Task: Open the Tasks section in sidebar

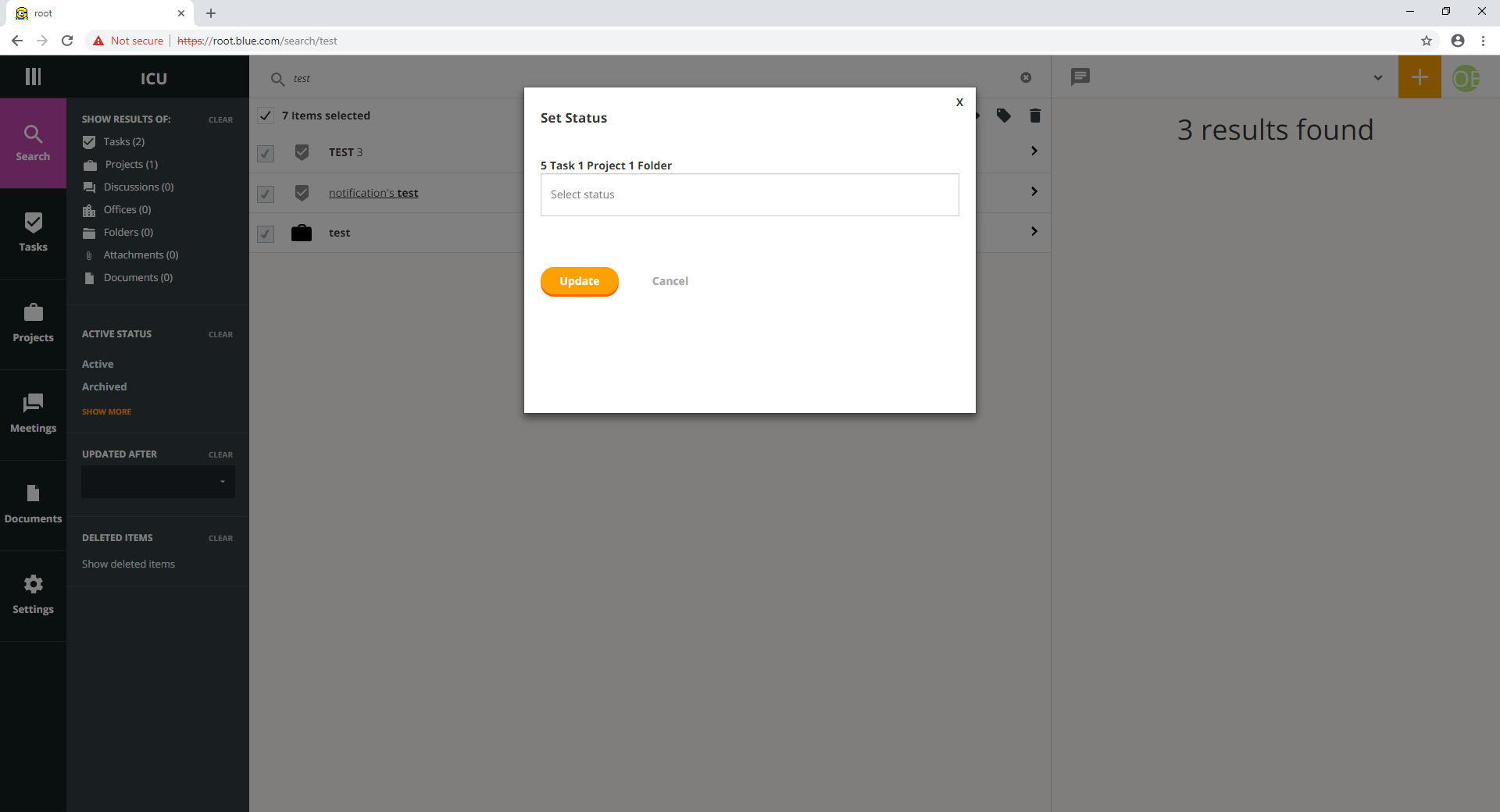Action: coord(33,233)
